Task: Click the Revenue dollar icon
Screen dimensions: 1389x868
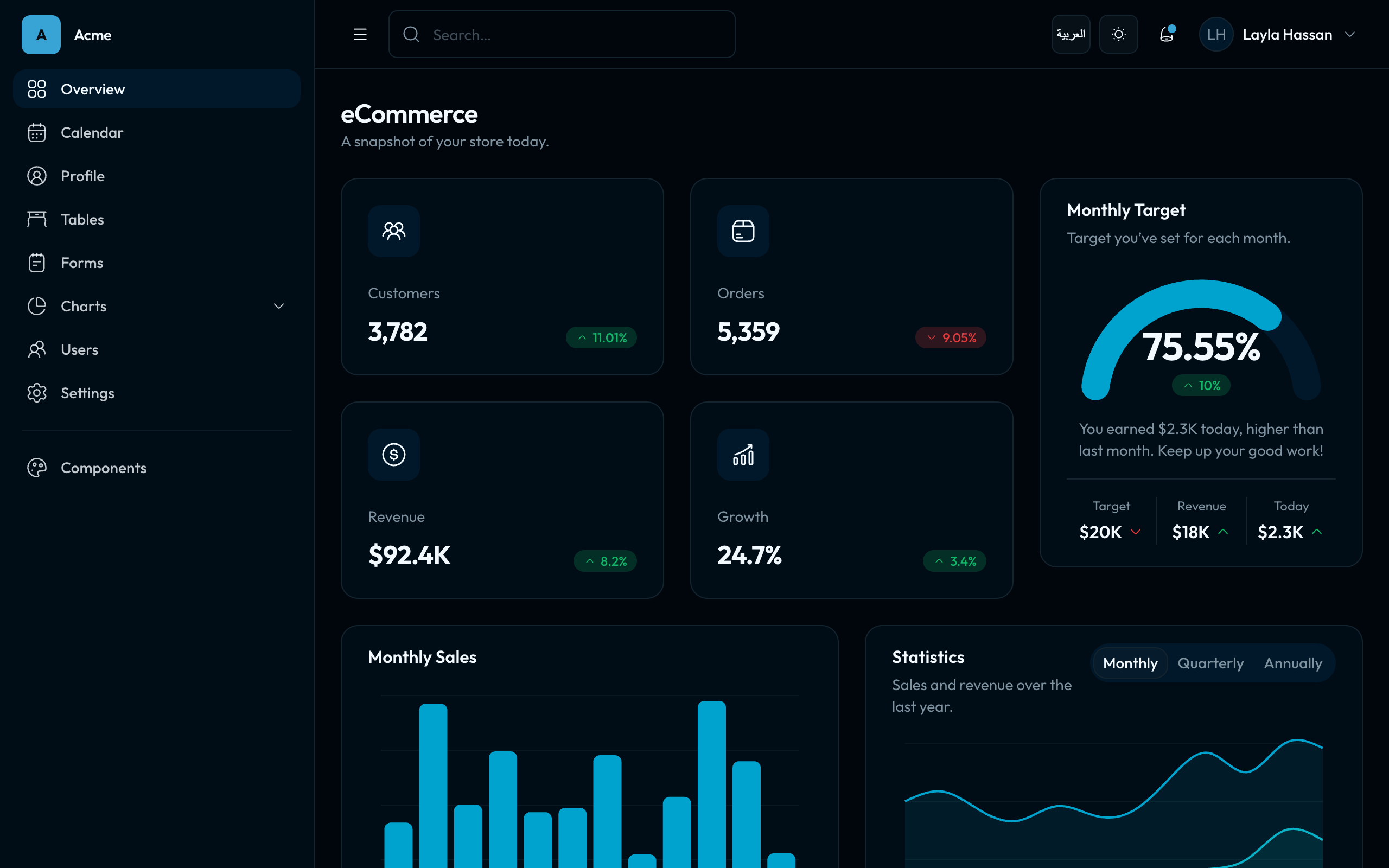Action: [394, 455]
